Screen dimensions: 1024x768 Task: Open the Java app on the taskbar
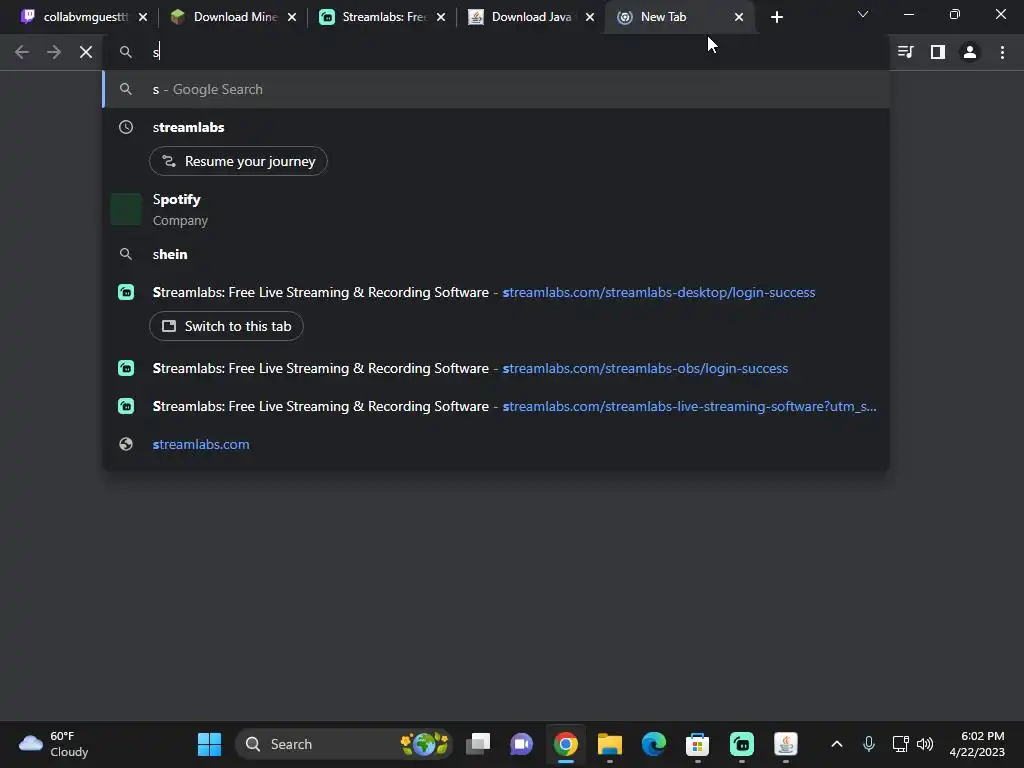pos(786,744)
